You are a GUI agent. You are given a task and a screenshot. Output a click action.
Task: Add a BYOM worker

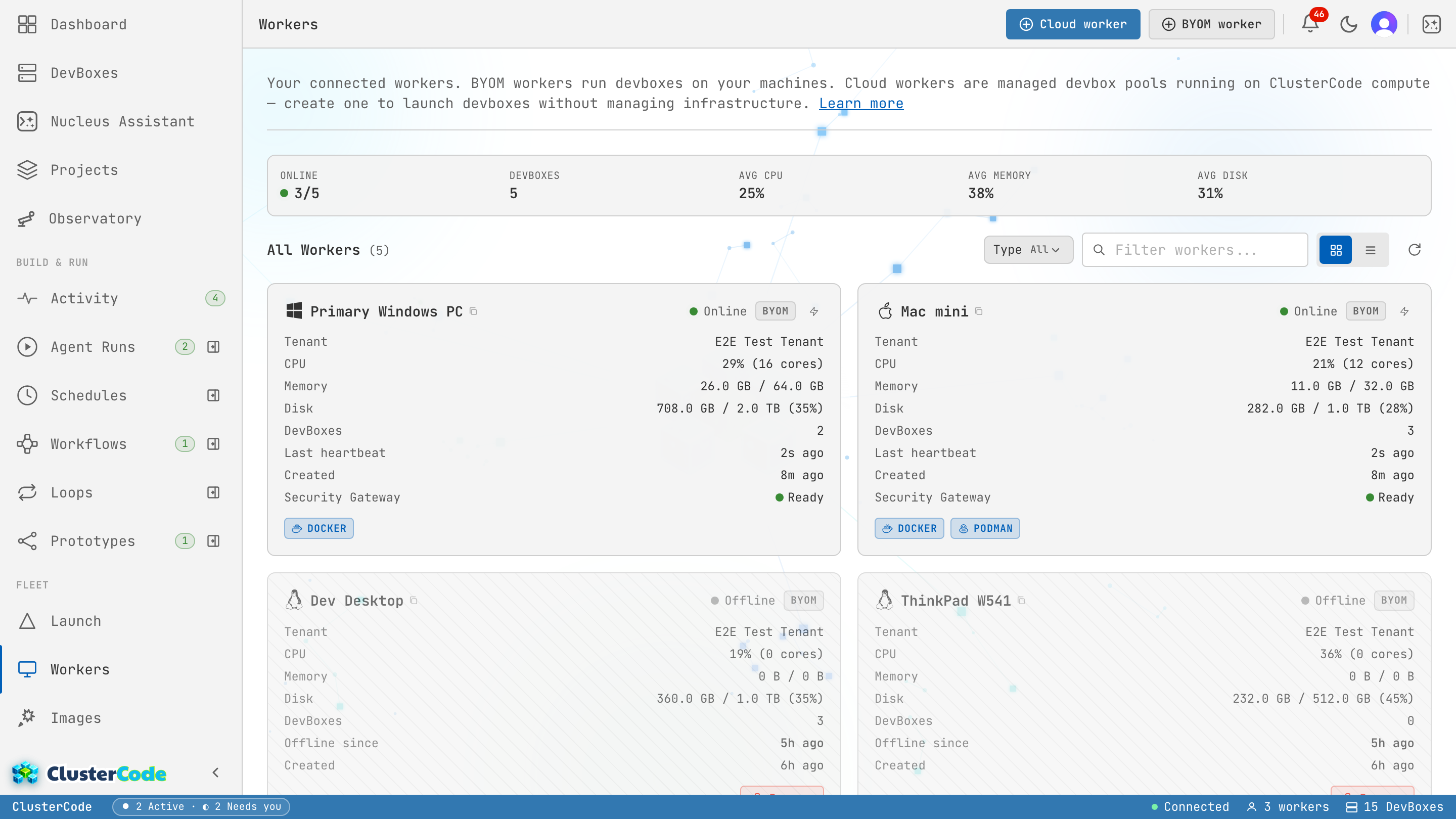pos(1211,24)
